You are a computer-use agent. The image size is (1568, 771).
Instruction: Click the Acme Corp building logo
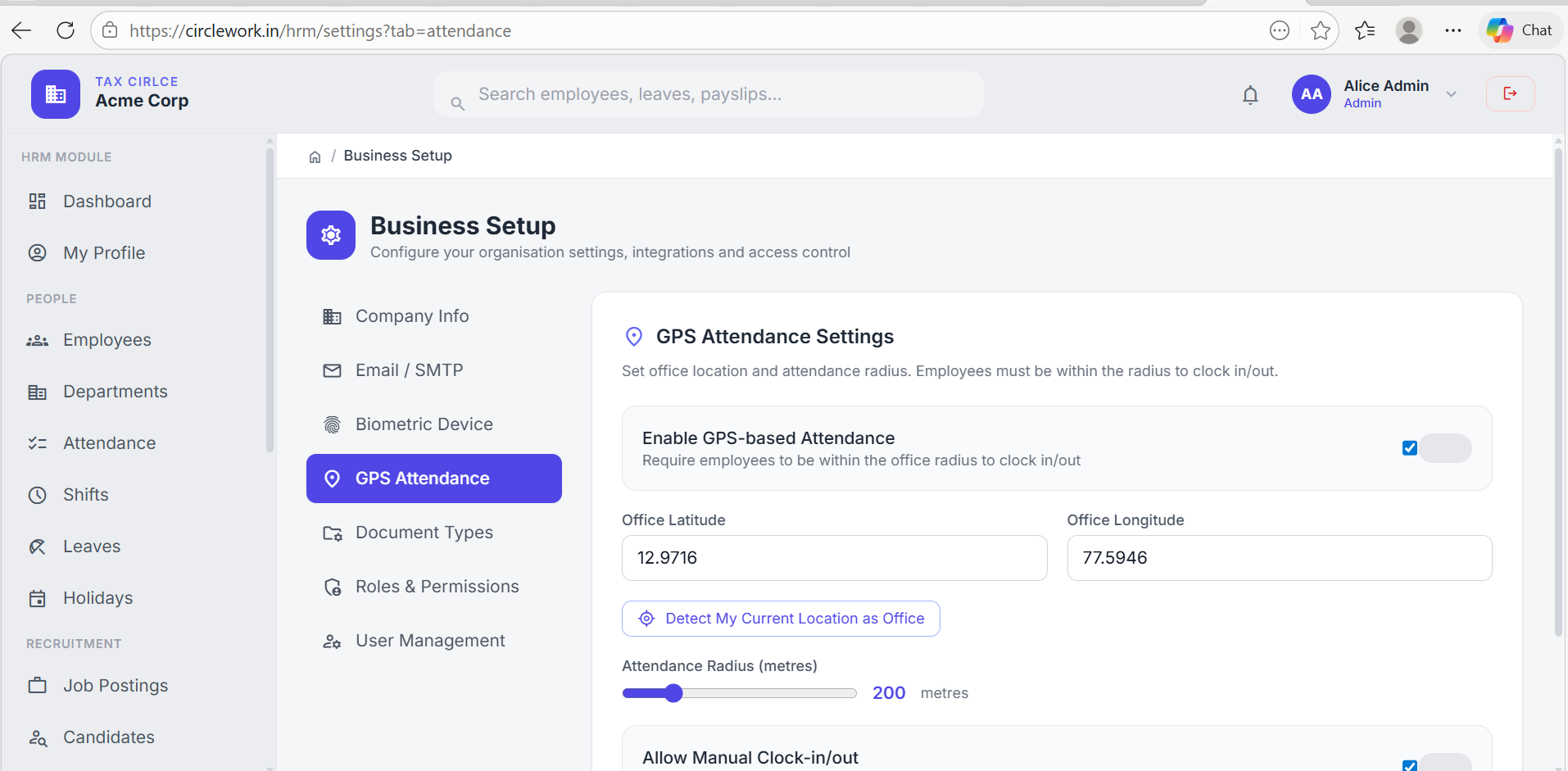click(56, 94)
